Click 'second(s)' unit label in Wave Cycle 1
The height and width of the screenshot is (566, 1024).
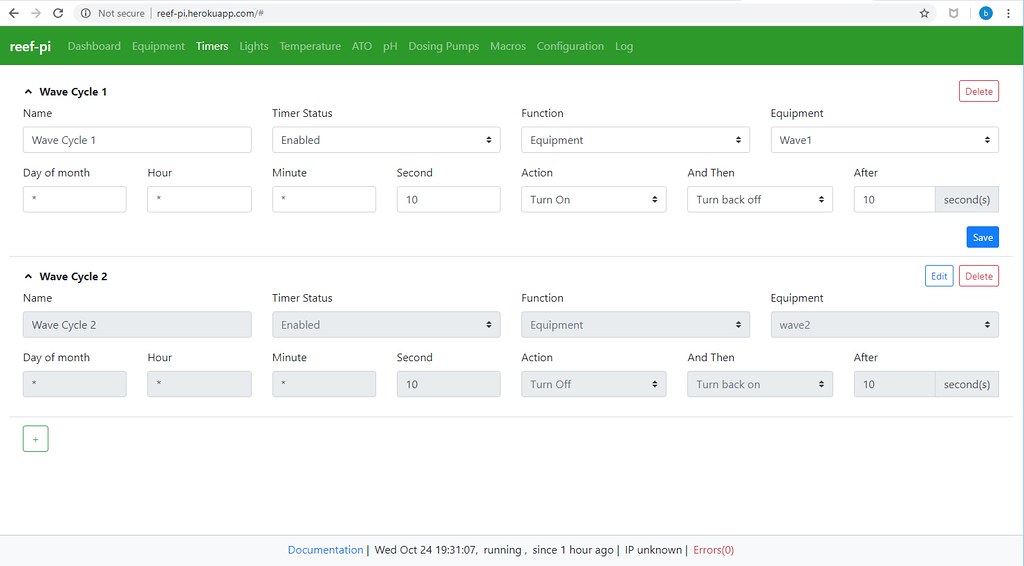click(x=967, y=199)
